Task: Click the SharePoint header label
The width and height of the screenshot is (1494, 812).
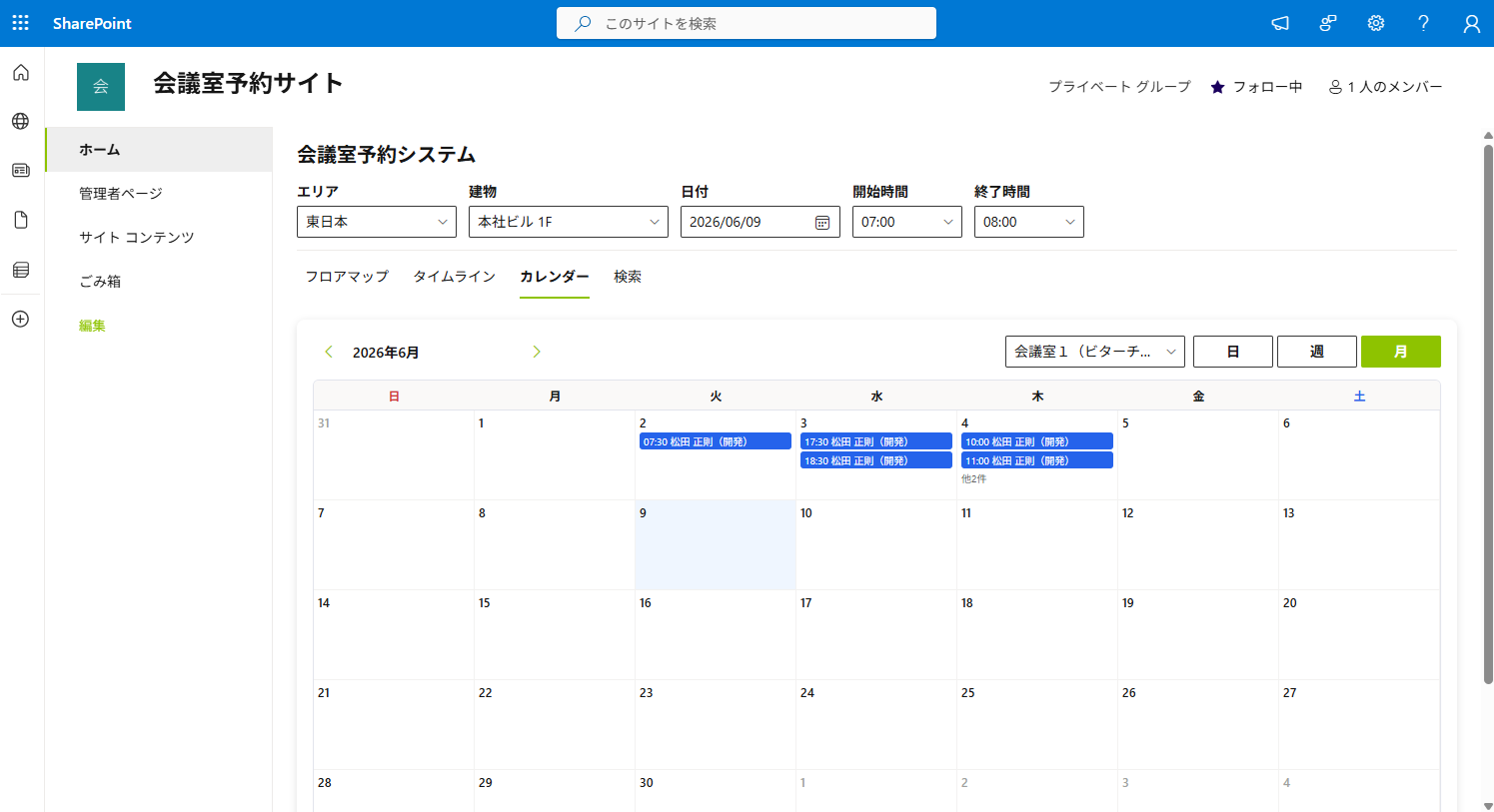Action: (92, 23)
